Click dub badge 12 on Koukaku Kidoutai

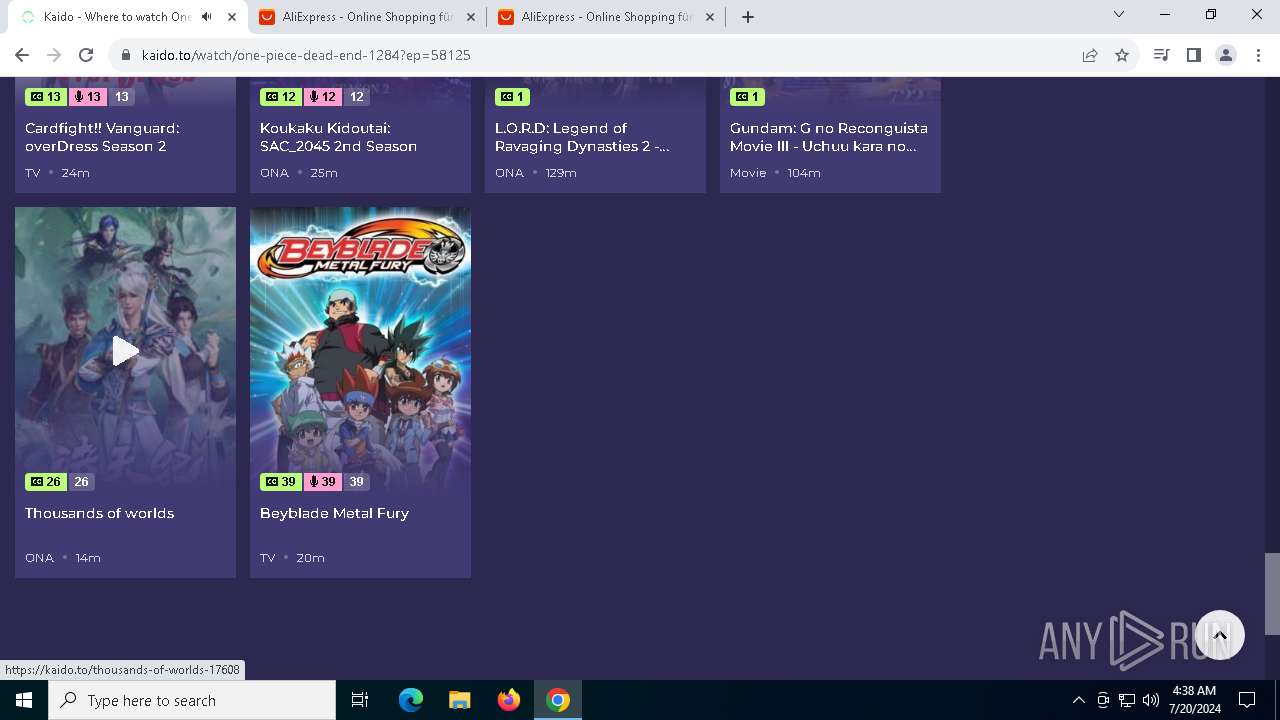tap(322, 97)
